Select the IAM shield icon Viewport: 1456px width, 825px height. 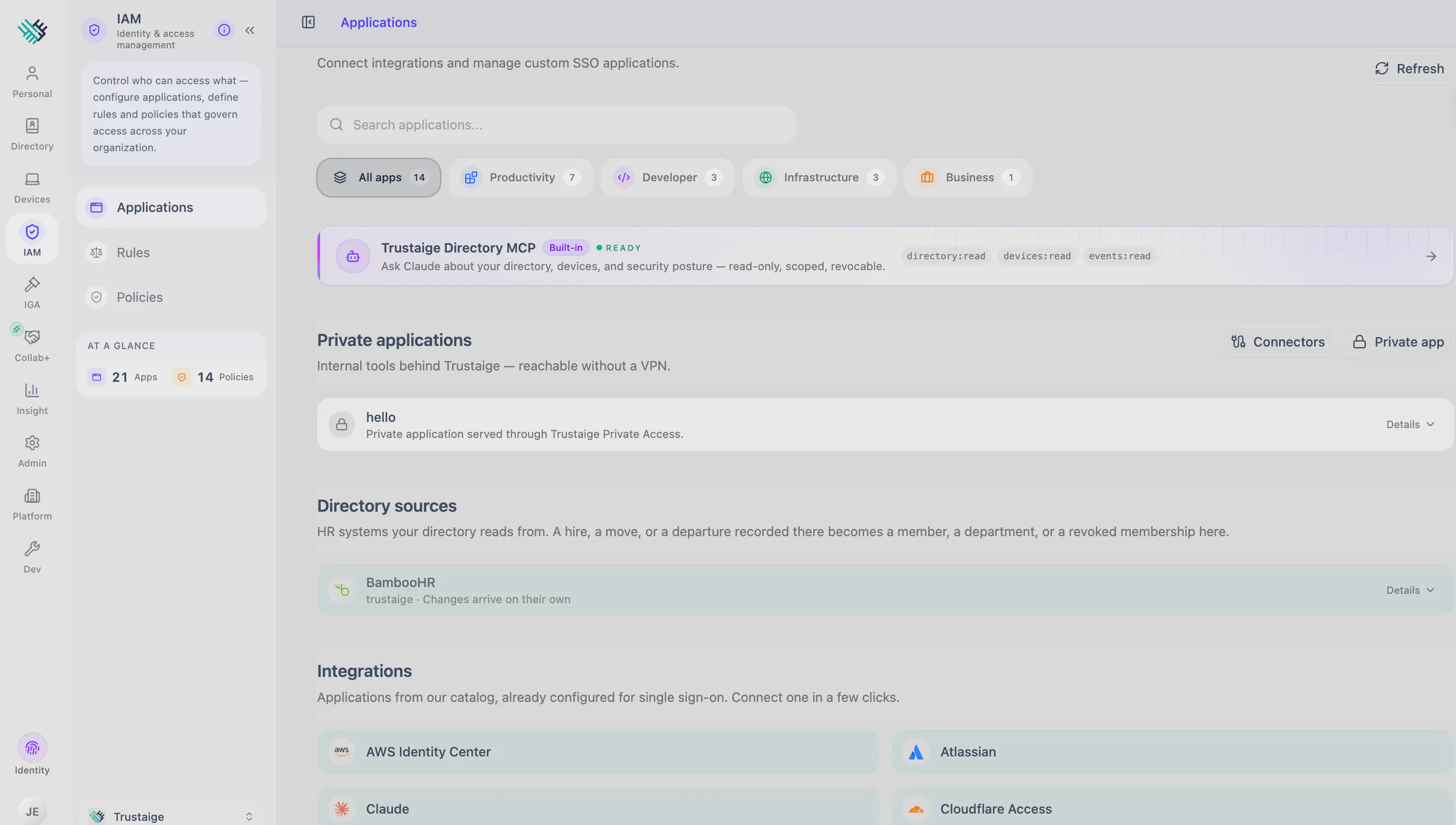[32, 232]
